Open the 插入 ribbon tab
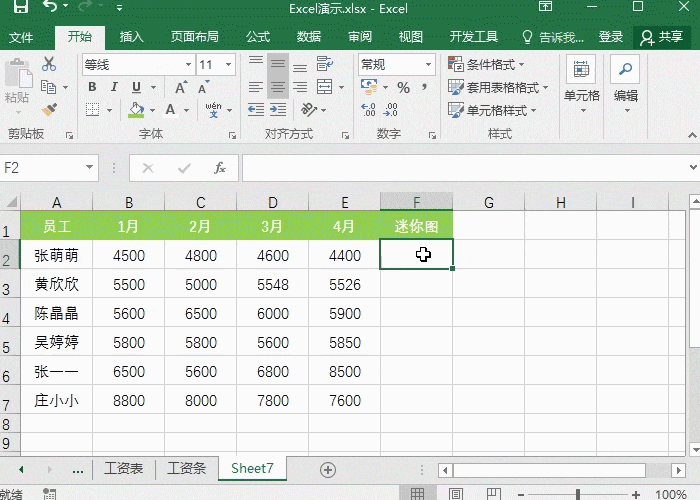The image size is (700, 500). 131,37
